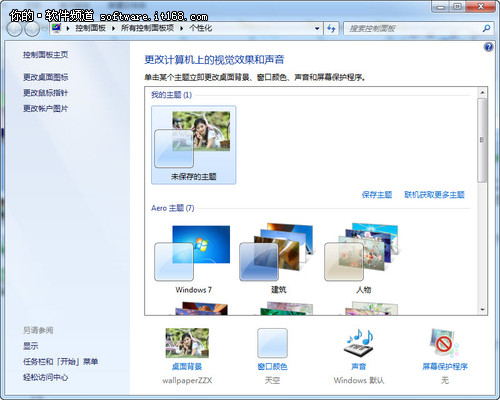Click the 控制面板 breadcrumb item

point(90,28)
